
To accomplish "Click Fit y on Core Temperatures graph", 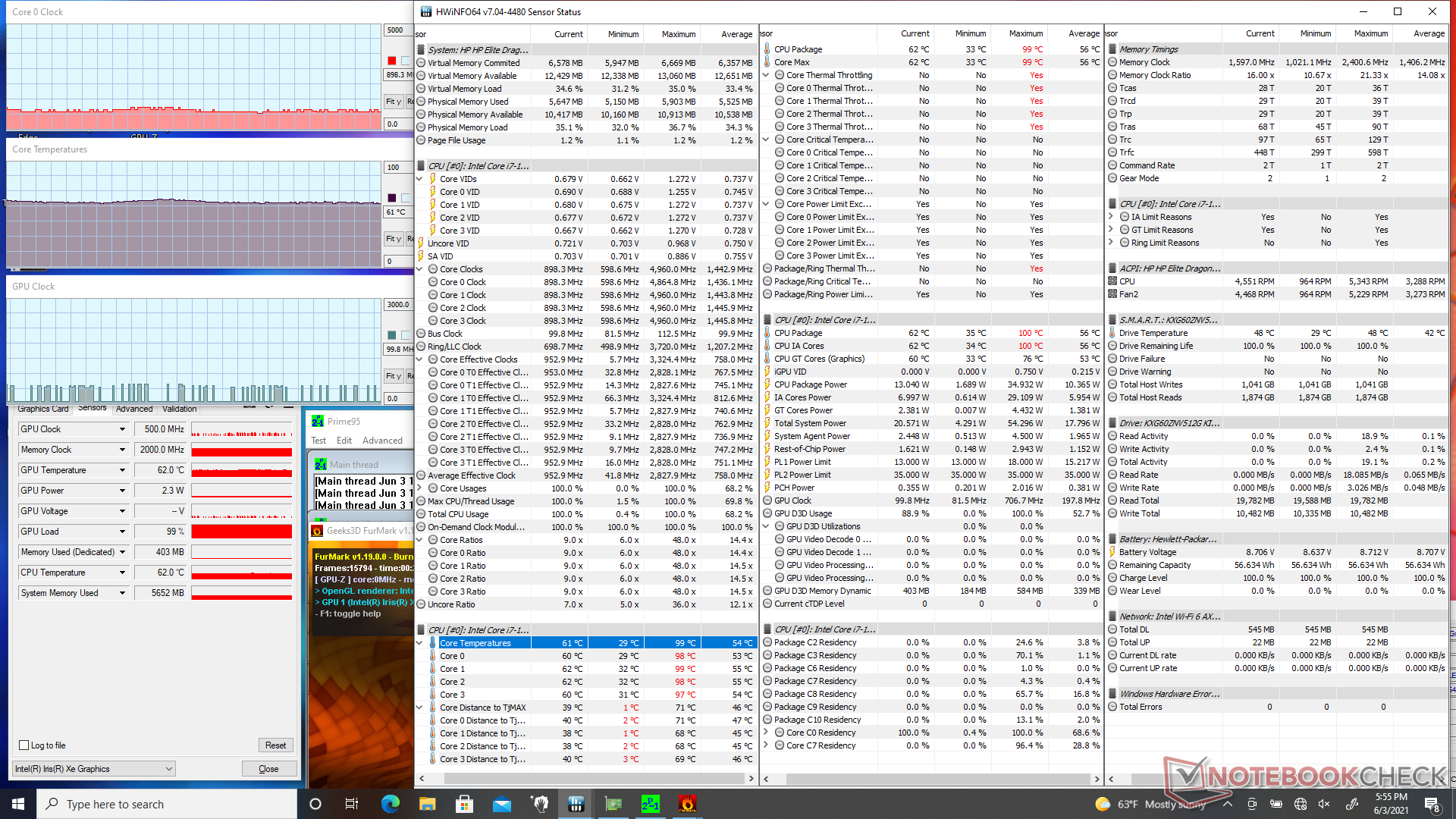I will 393,239.
